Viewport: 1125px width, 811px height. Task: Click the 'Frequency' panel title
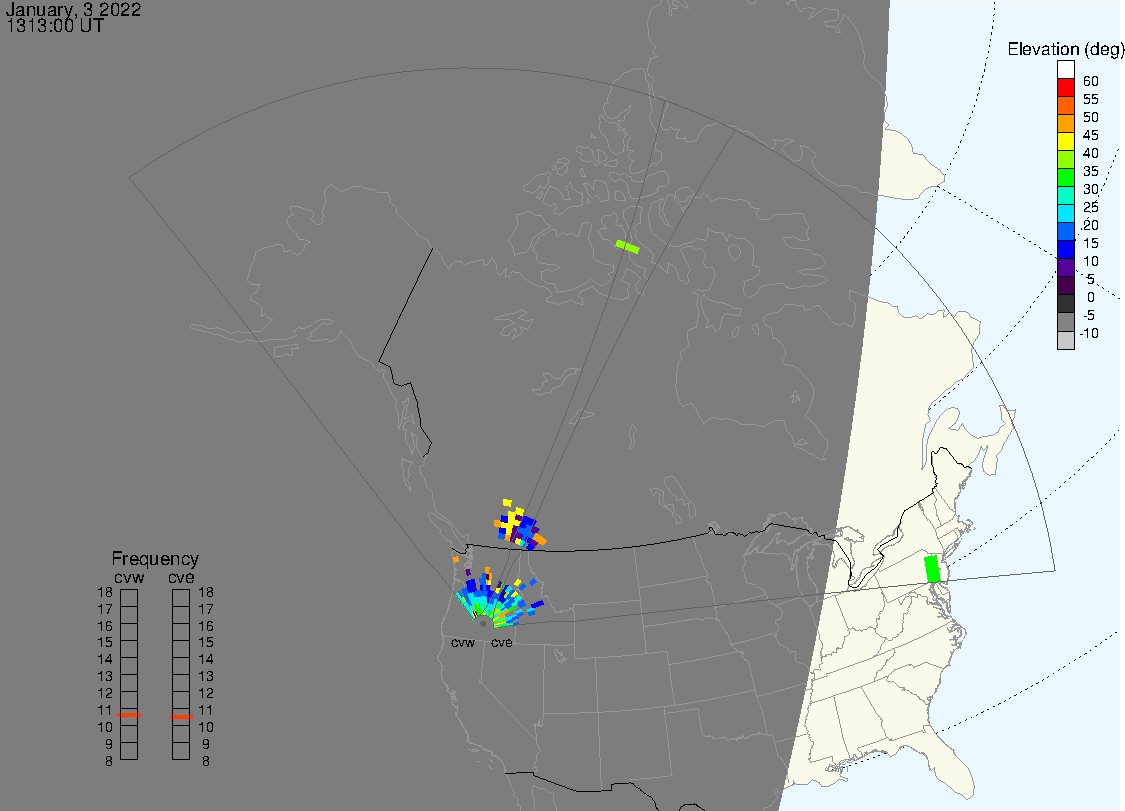(155, 558)
